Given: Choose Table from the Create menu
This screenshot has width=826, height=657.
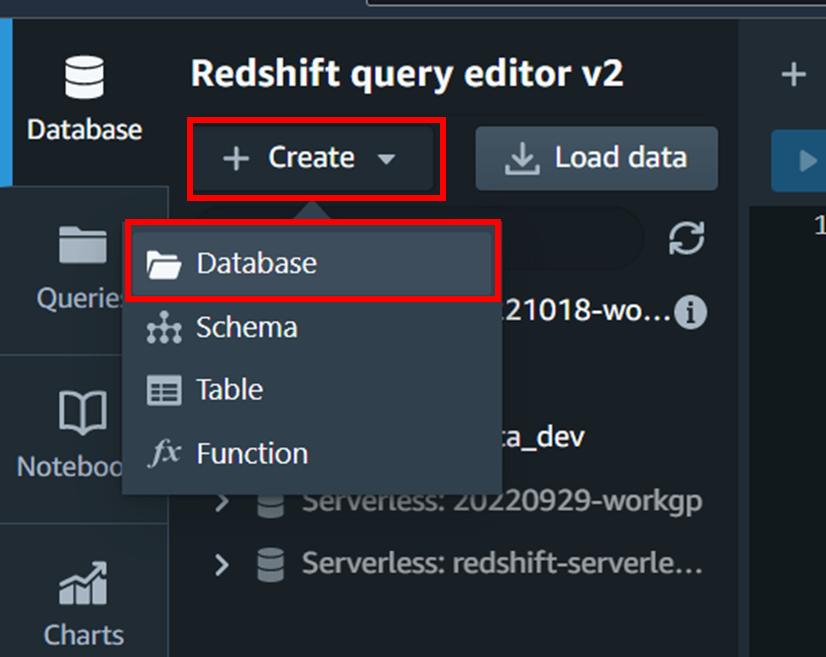Looking at the screenshot, I should (312, 390).
